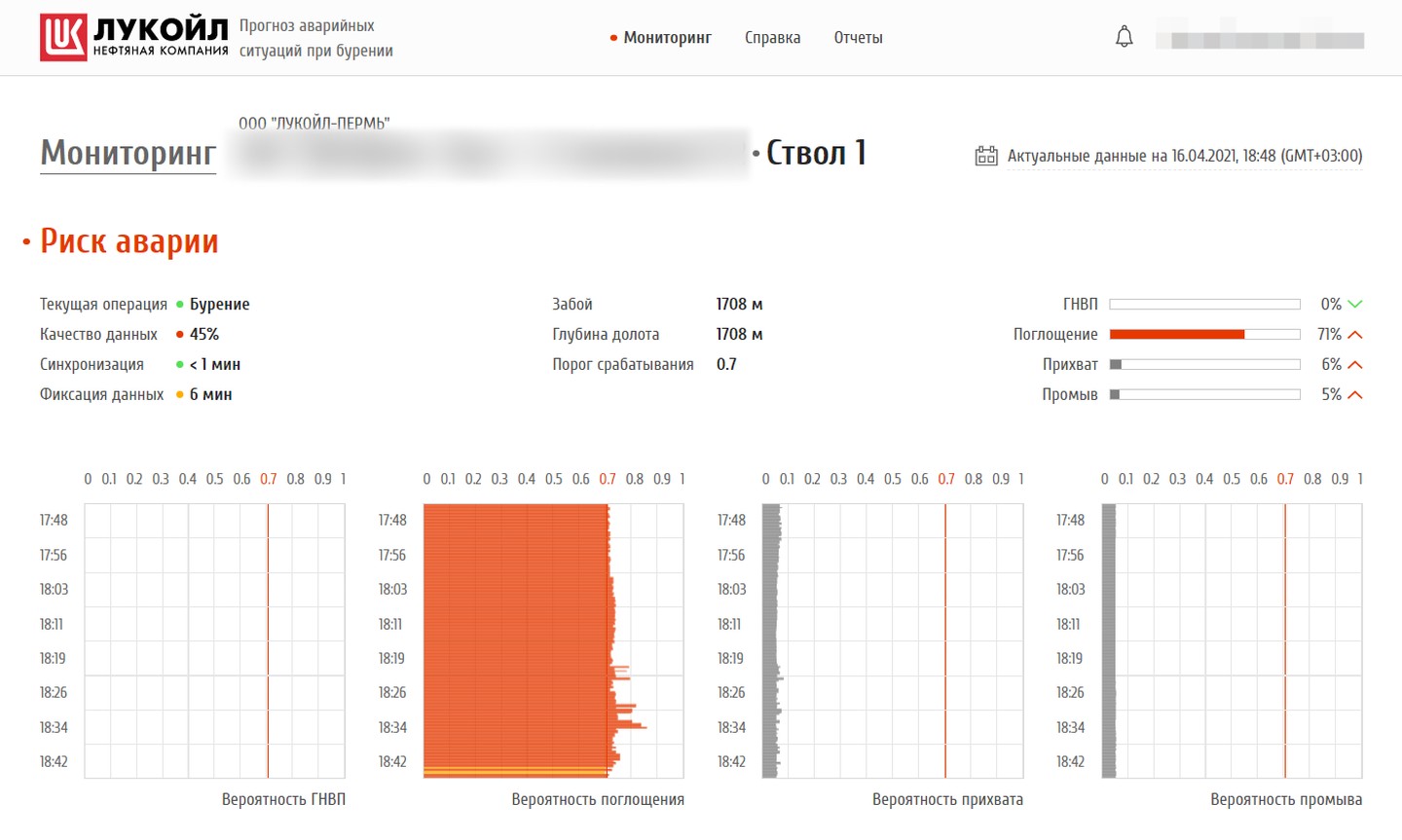This screenshot has height=840, width=1402.
Task: Click the Промыв risk progress bar
Action: click(x=1204, y=395)
